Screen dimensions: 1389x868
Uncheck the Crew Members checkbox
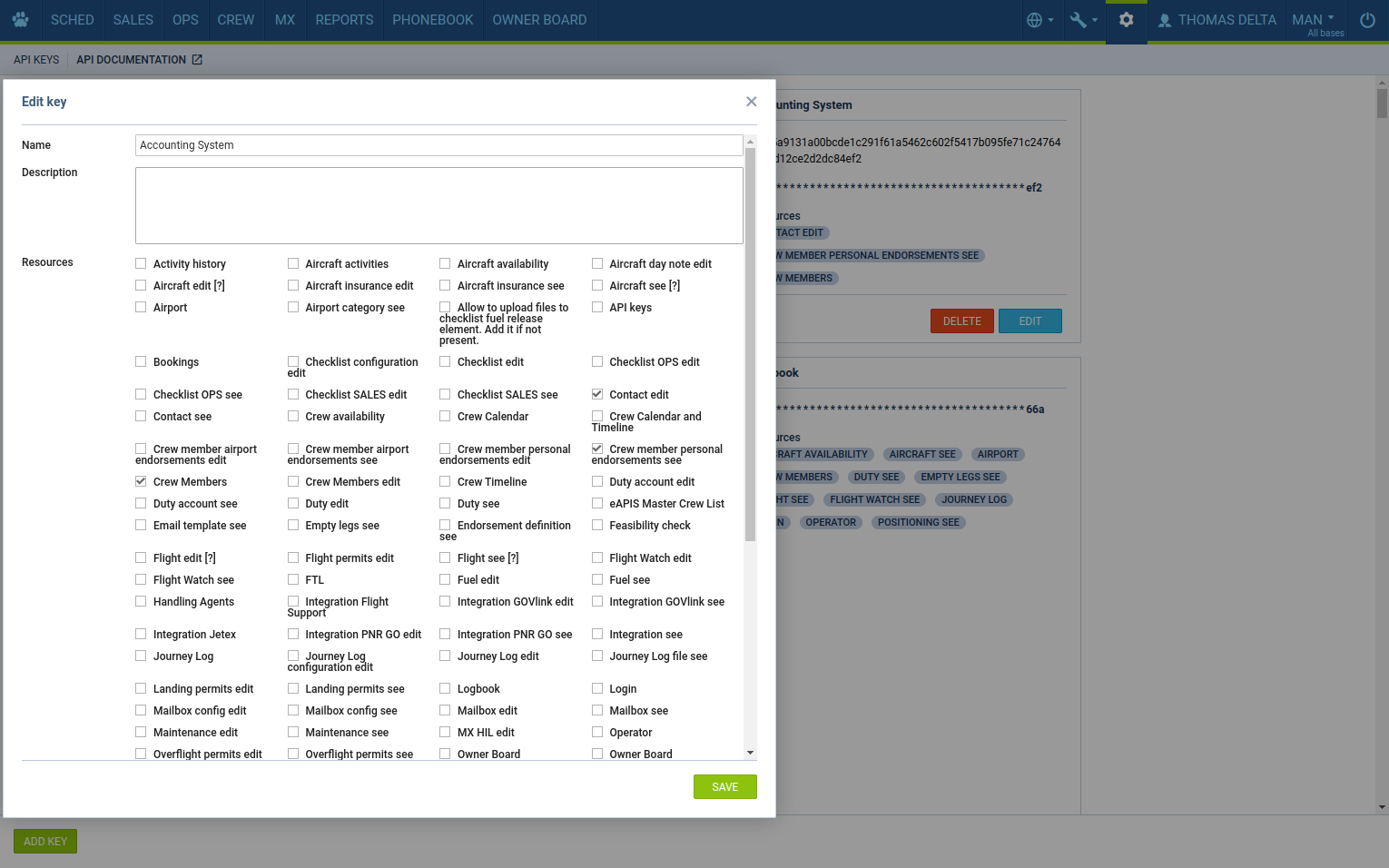(x=141, y=481)
